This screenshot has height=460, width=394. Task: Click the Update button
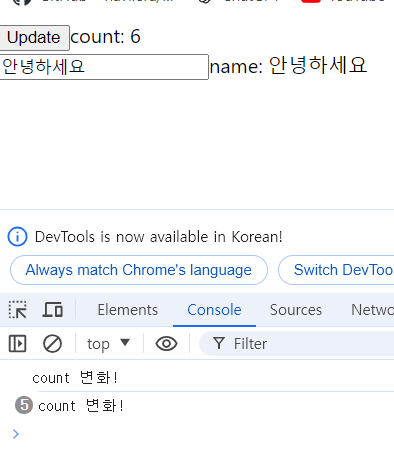(34, 37)
